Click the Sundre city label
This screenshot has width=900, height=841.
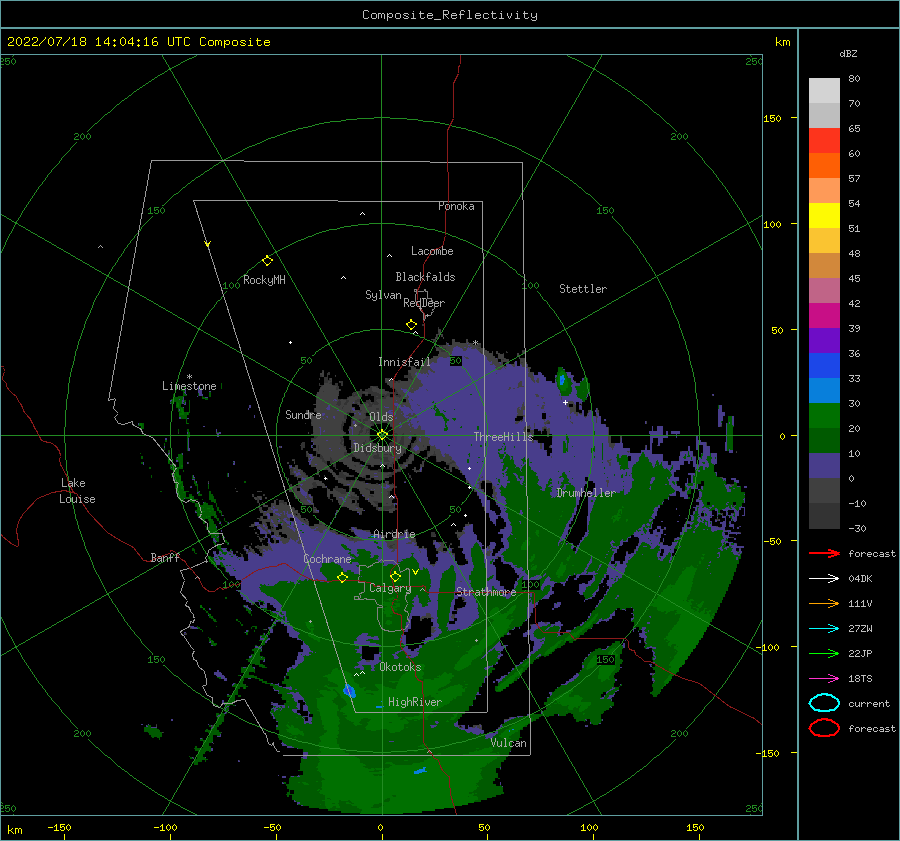coord(303,414)
